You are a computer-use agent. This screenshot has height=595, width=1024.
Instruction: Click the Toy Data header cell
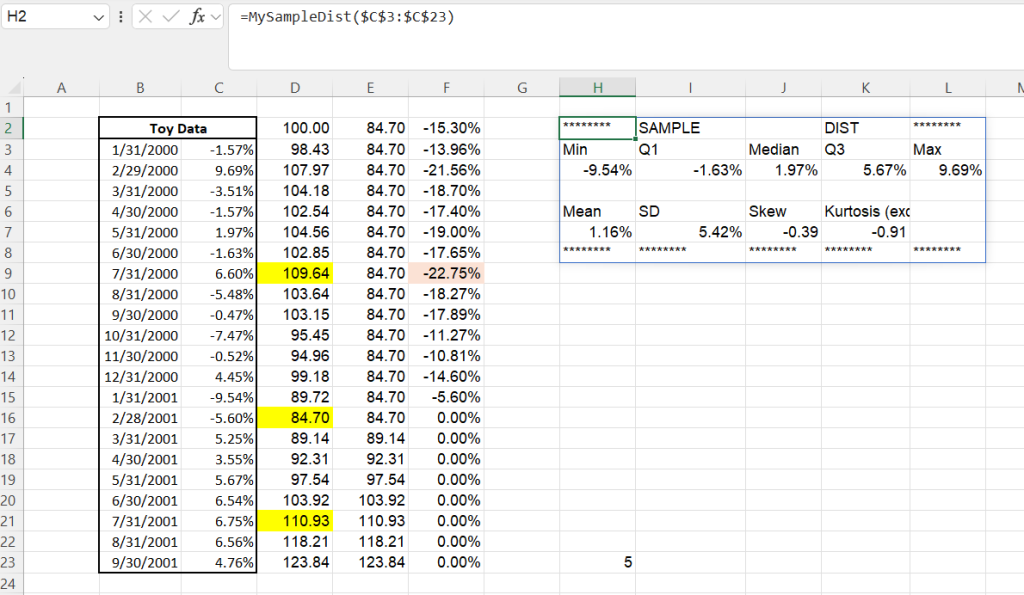178,128
